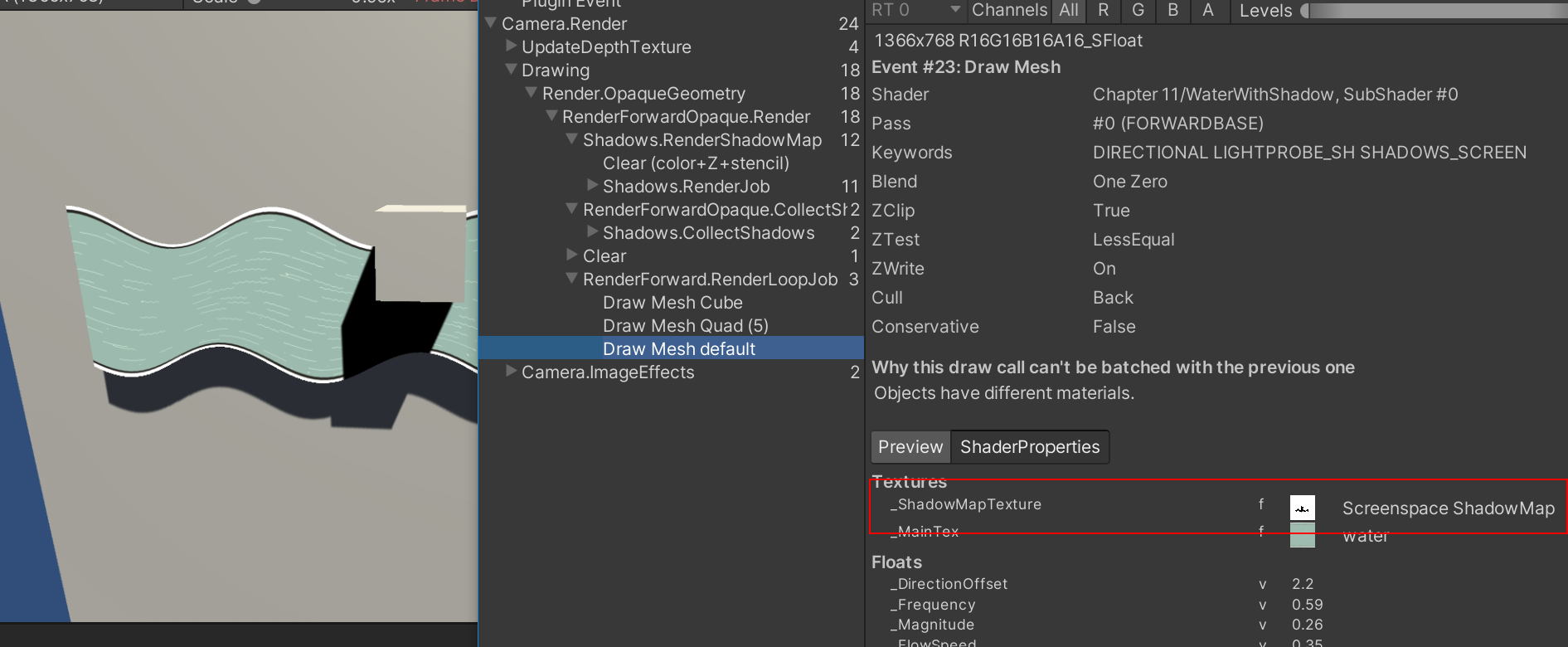1568x647 pixels.
Task: Select Clear (color+Z+stencil) event
Action: [x=696, y=163]
